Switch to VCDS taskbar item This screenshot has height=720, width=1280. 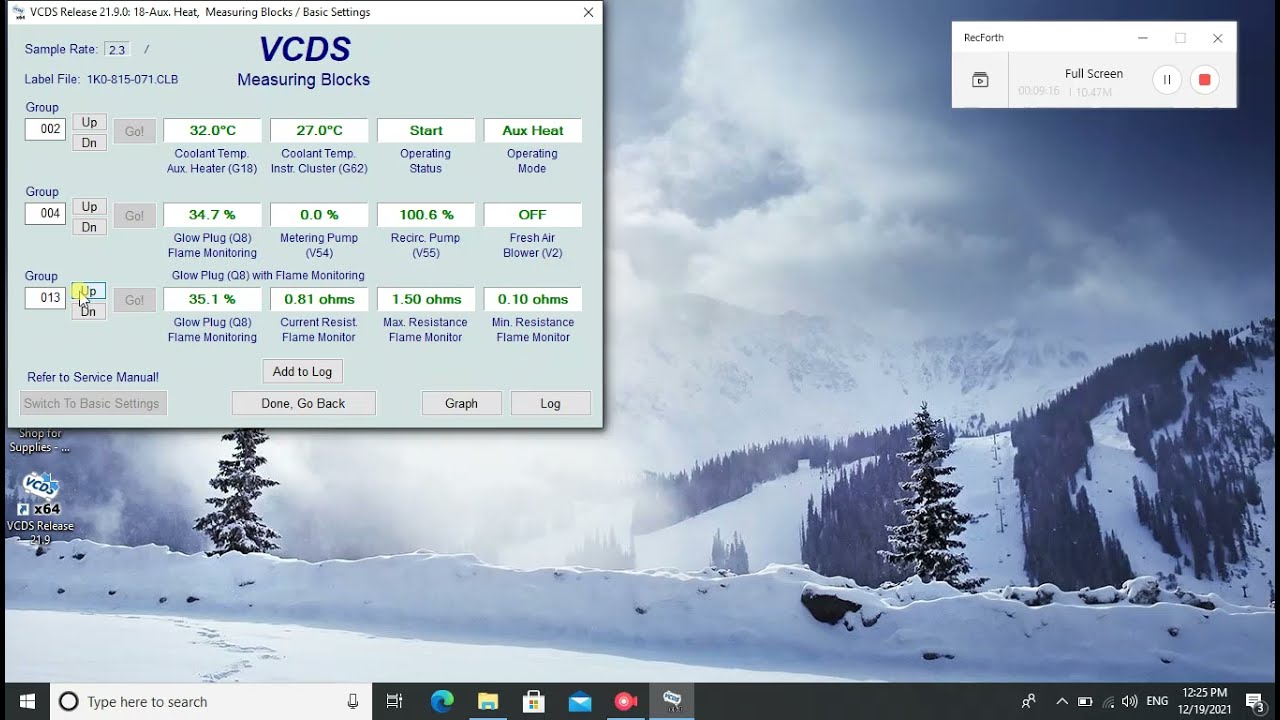click(673, 702)
